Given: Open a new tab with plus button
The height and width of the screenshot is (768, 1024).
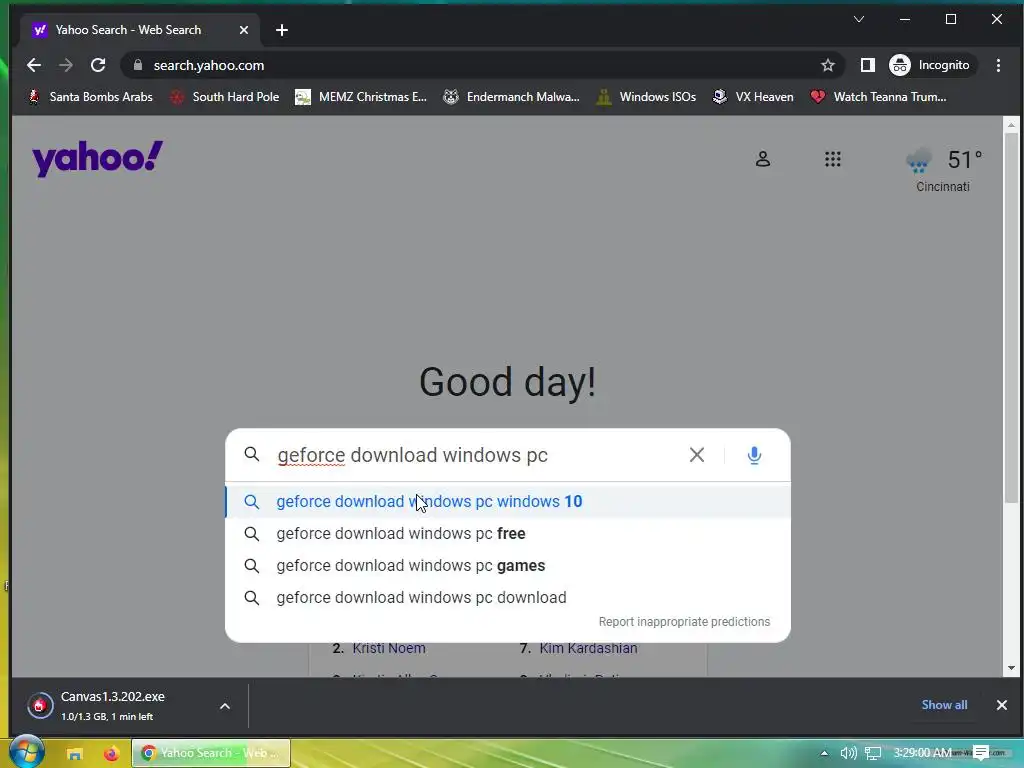Looking at the screenshot, I should (281, 30).
